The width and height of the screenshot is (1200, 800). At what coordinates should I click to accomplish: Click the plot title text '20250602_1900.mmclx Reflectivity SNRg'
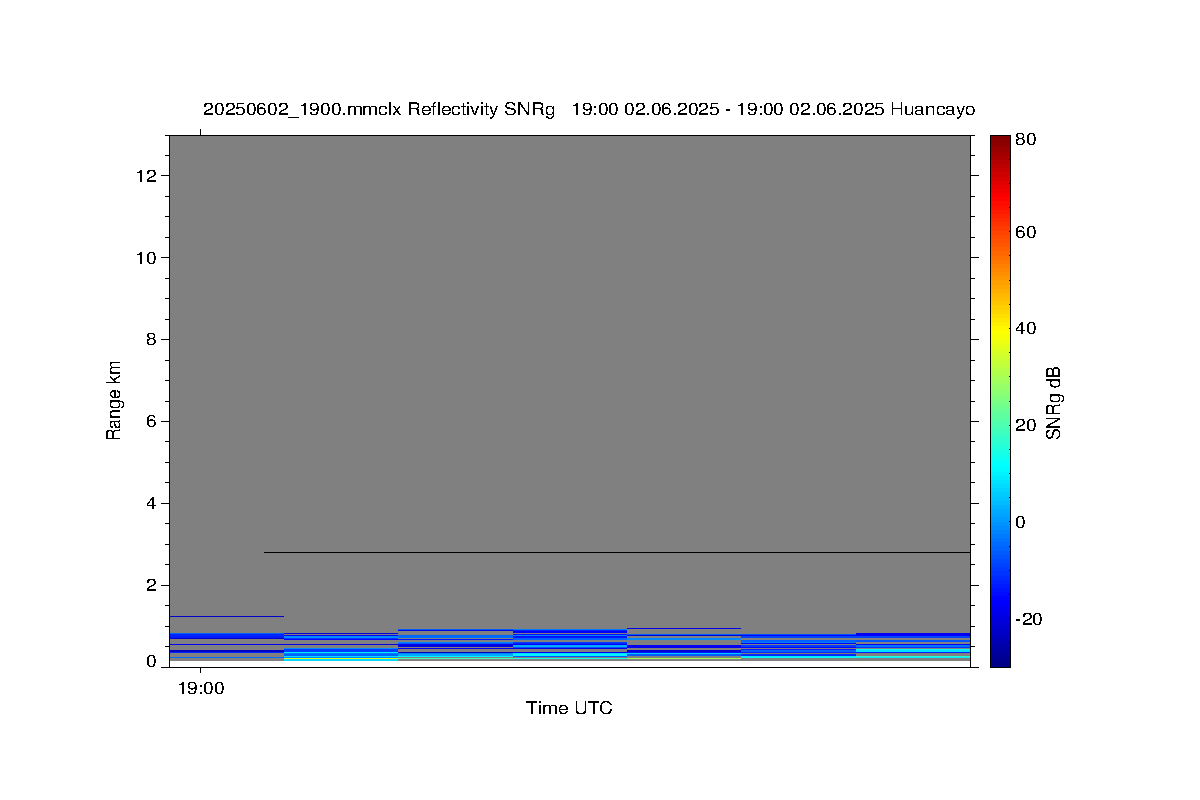[x=379, y=109]
